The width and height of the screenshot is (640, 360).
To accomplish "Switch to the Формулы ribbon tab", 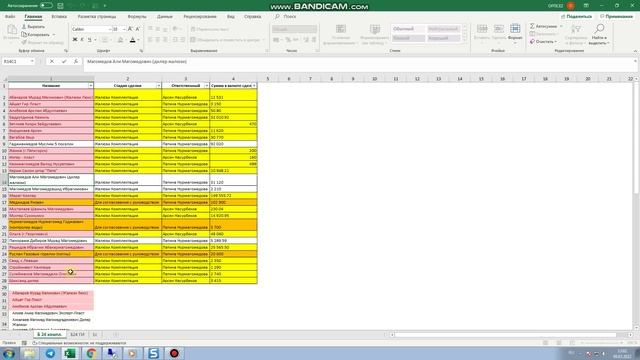I will click(137, 17).
